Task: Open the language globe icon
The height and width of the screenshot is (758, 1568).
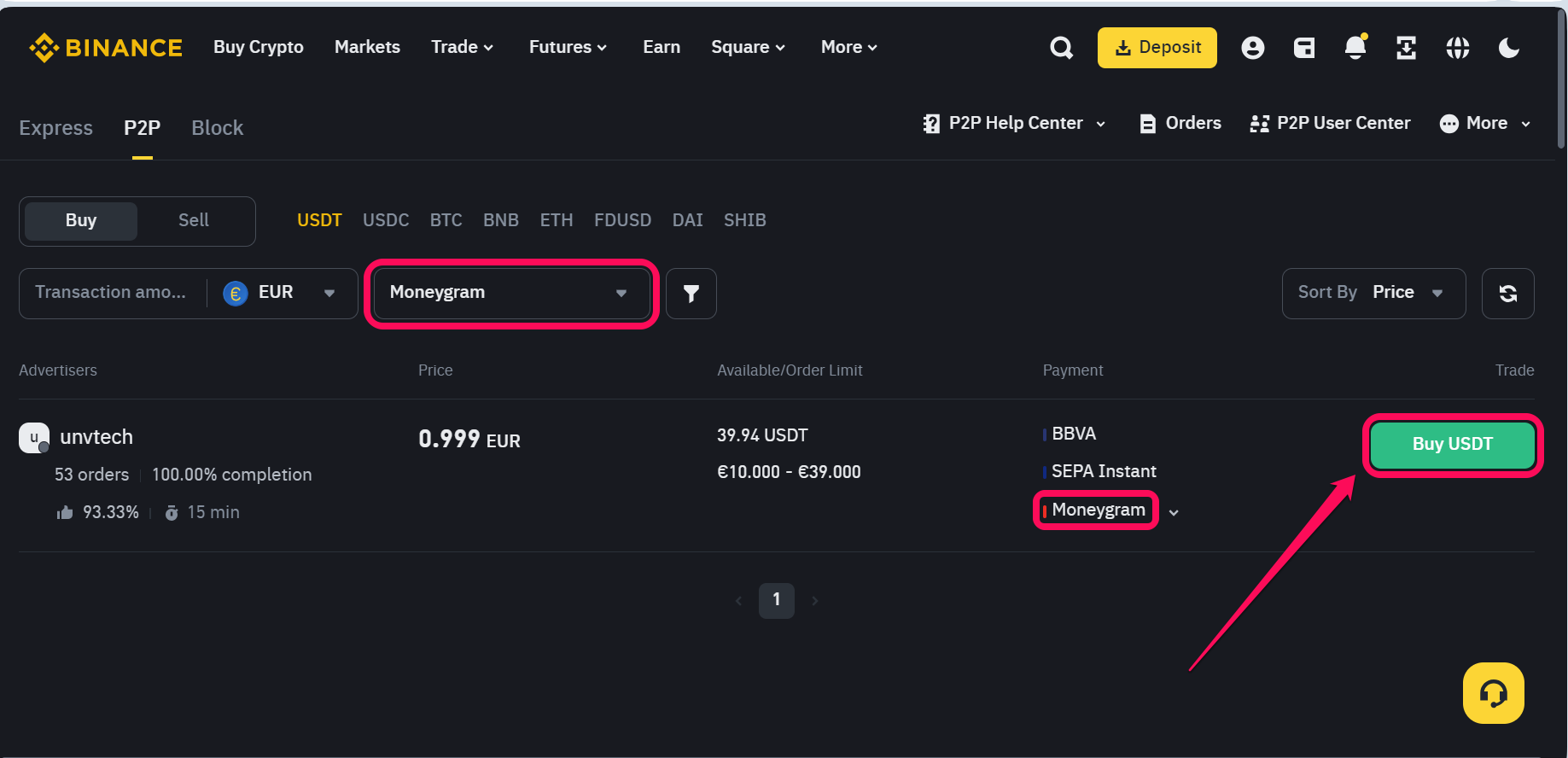Action: [1458, 48]
